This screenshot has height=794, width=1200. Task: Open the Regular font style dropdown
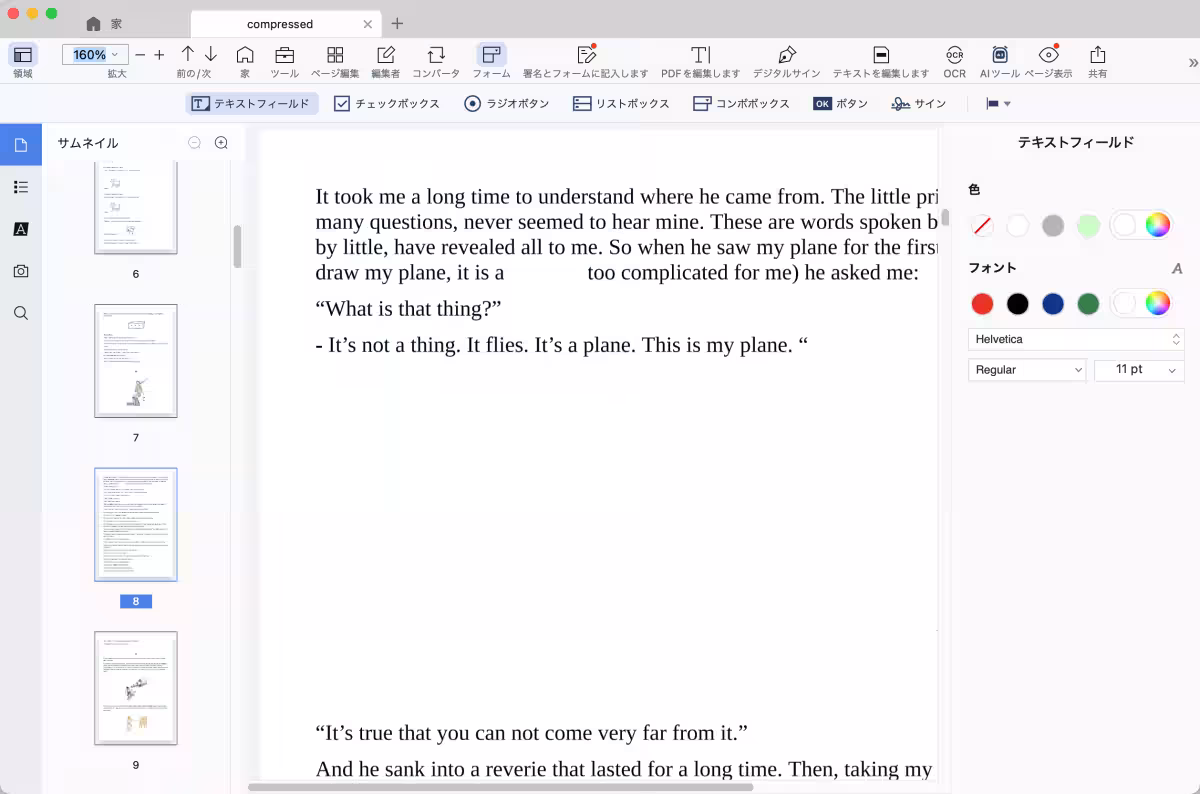1027,370
